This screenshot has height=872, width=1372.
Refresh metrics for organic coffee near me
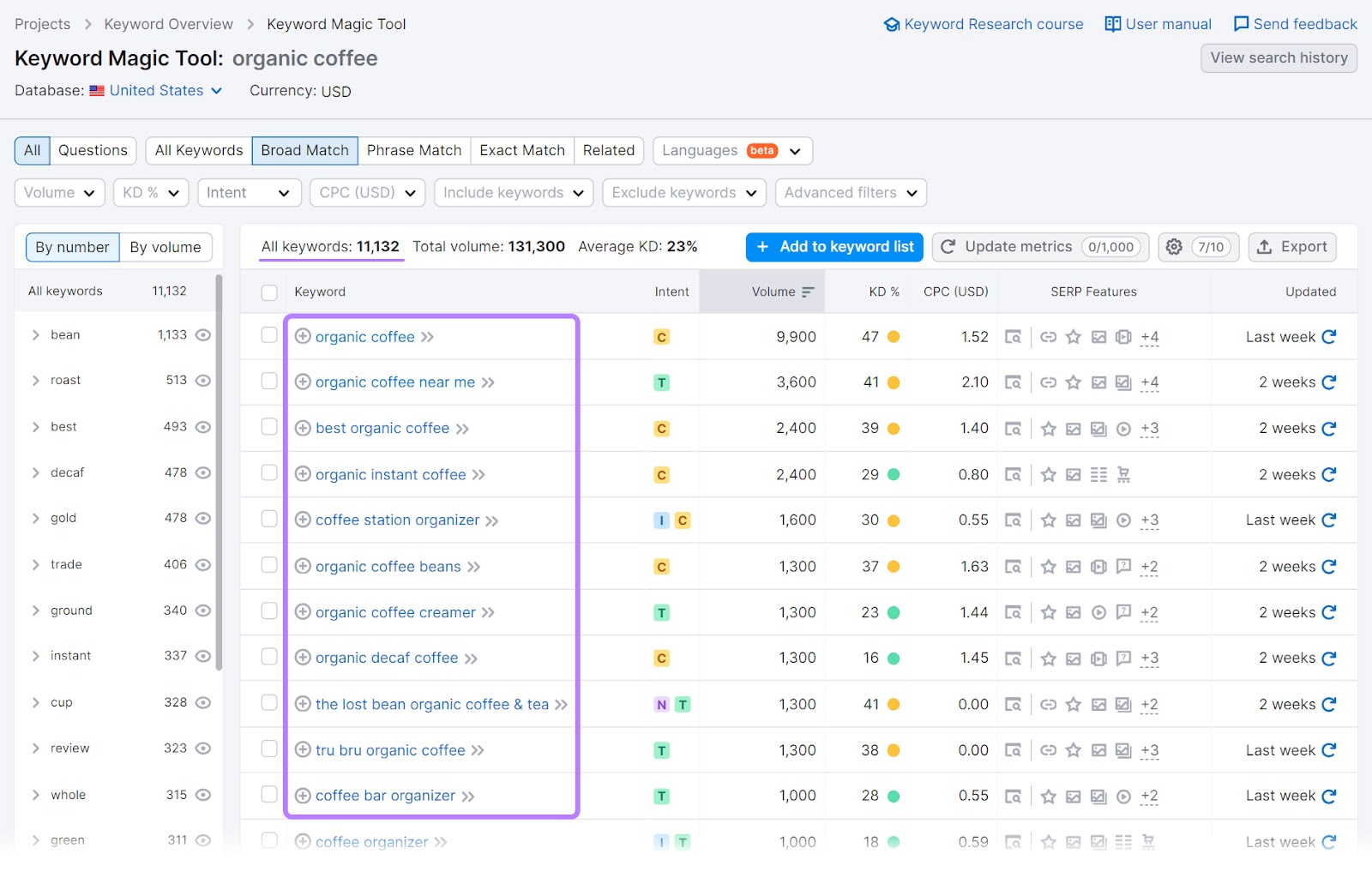coord(1329,382)
